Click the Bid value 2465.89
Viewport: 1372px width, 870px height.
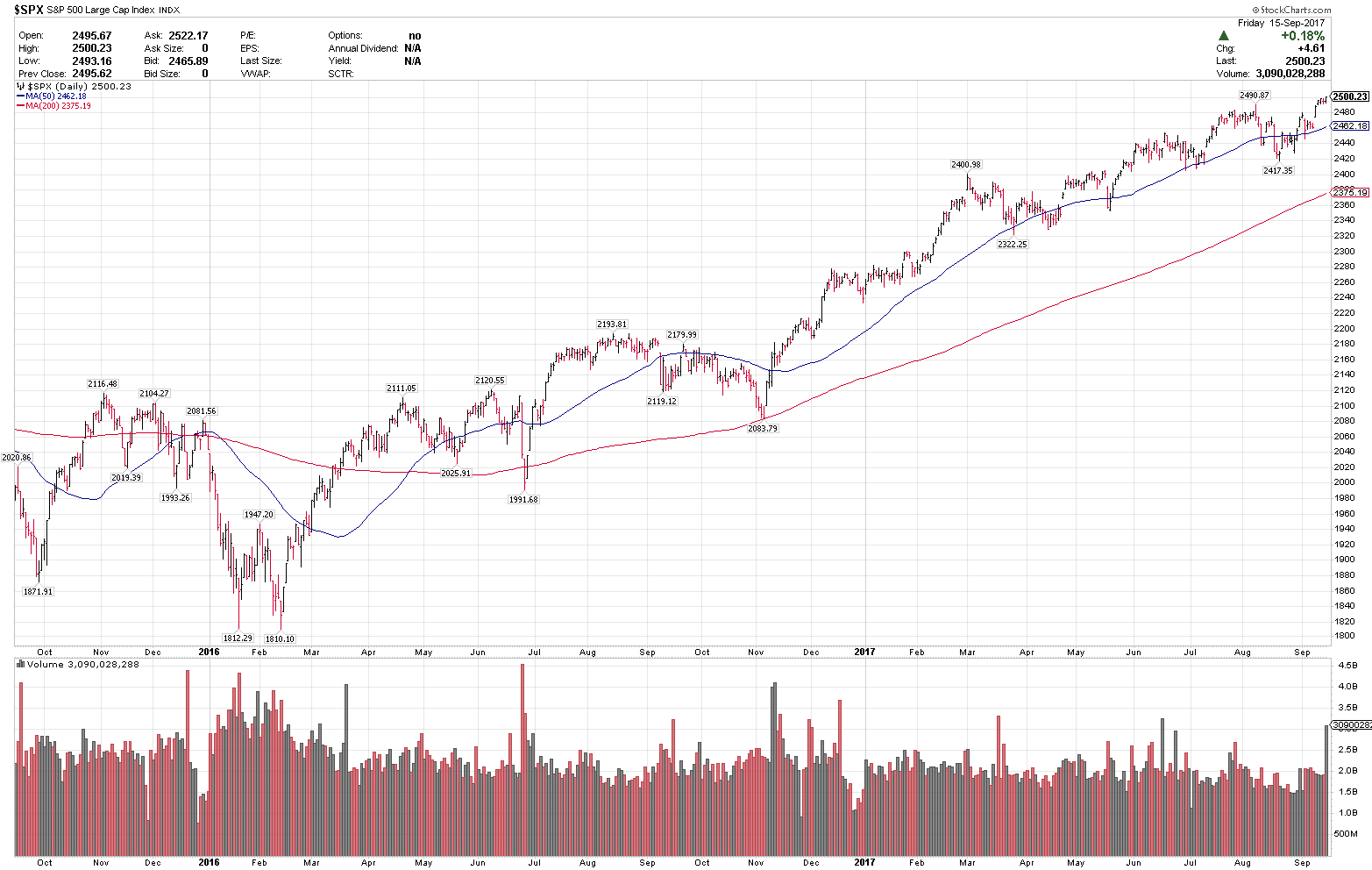tap(188, 61)
